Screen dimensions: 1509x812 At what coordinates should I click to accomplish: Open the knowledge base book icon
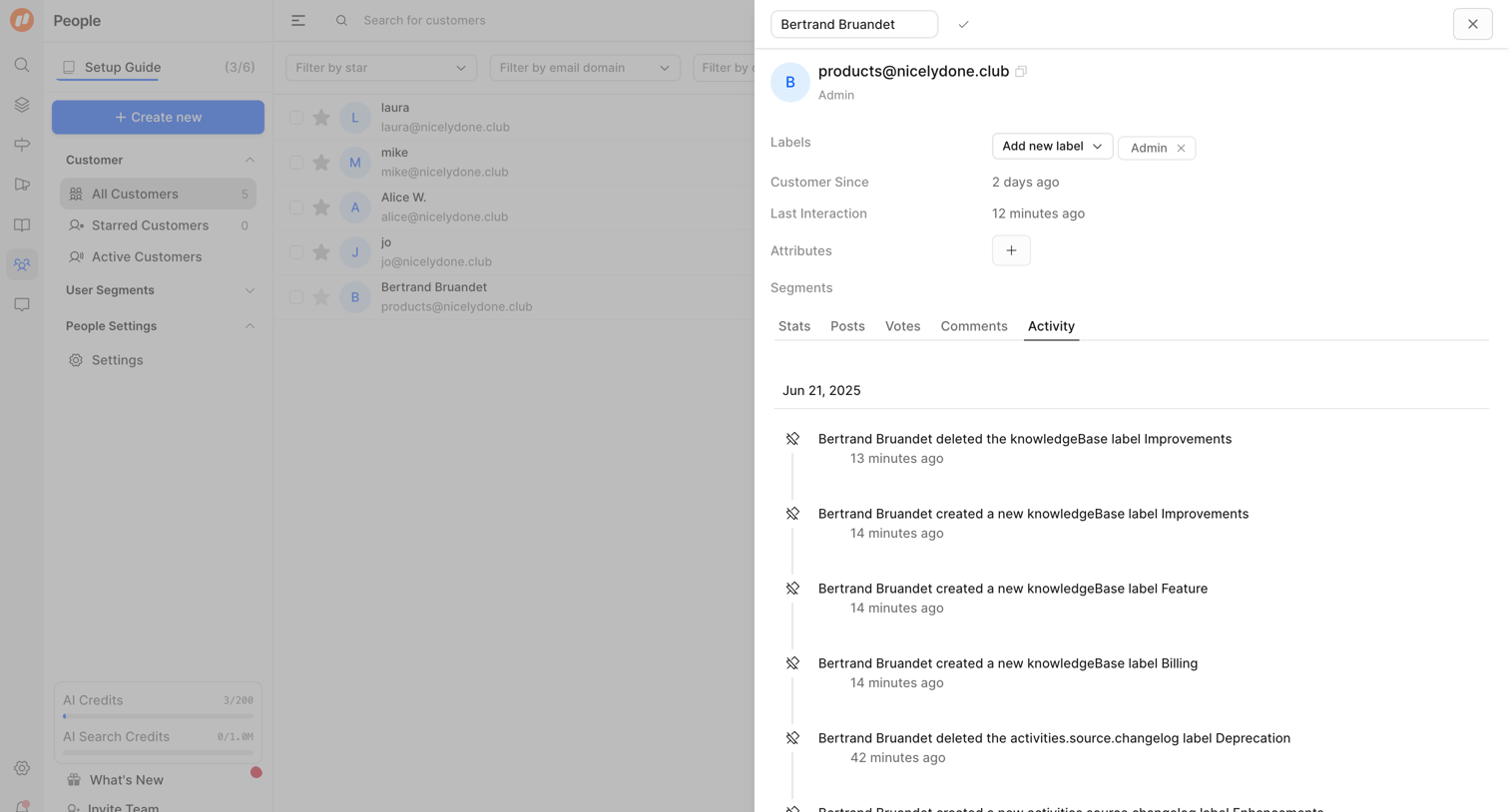[x=22, y=224]
